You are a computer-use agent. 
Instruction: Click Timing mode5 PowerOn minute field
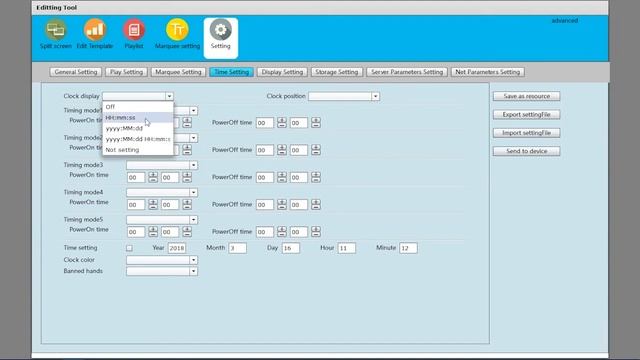click(x=170, y=232)
